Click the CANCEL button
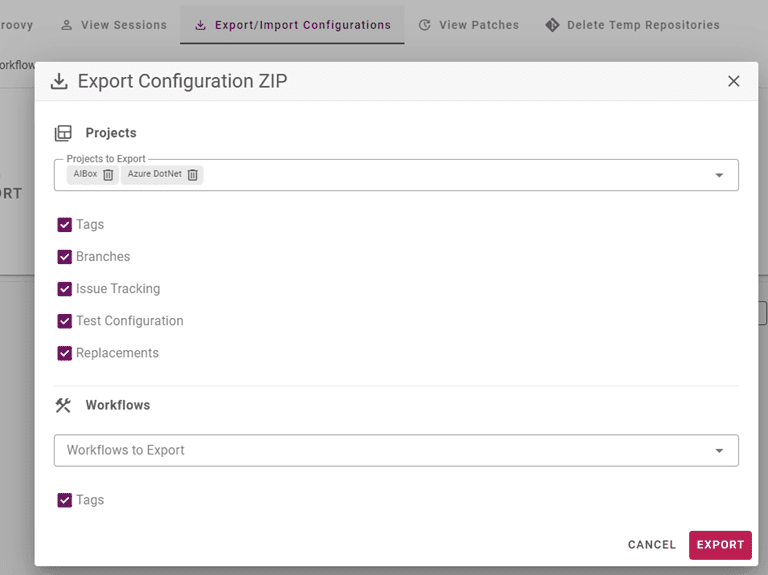The image size is (768, 575). coord(651,545)
